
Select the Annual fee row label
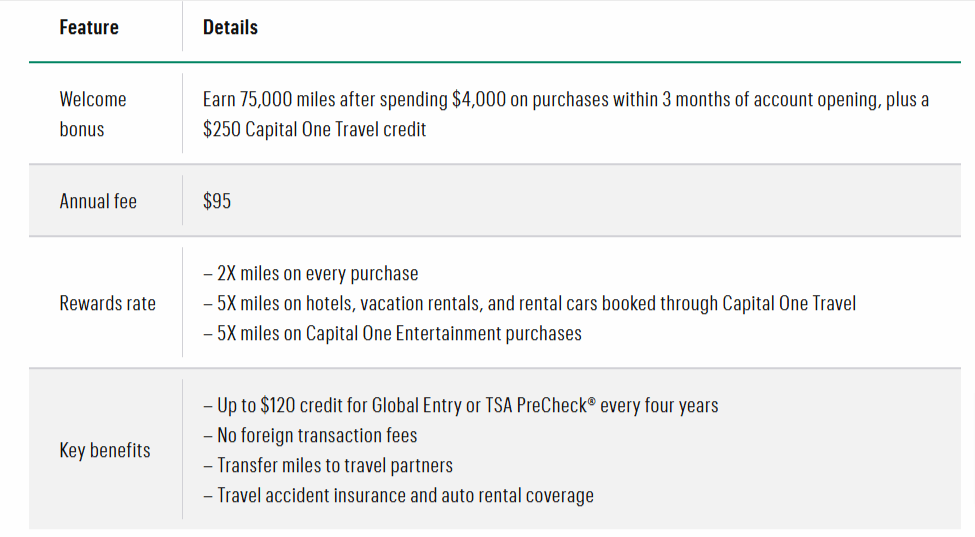[x=98, y=201]
